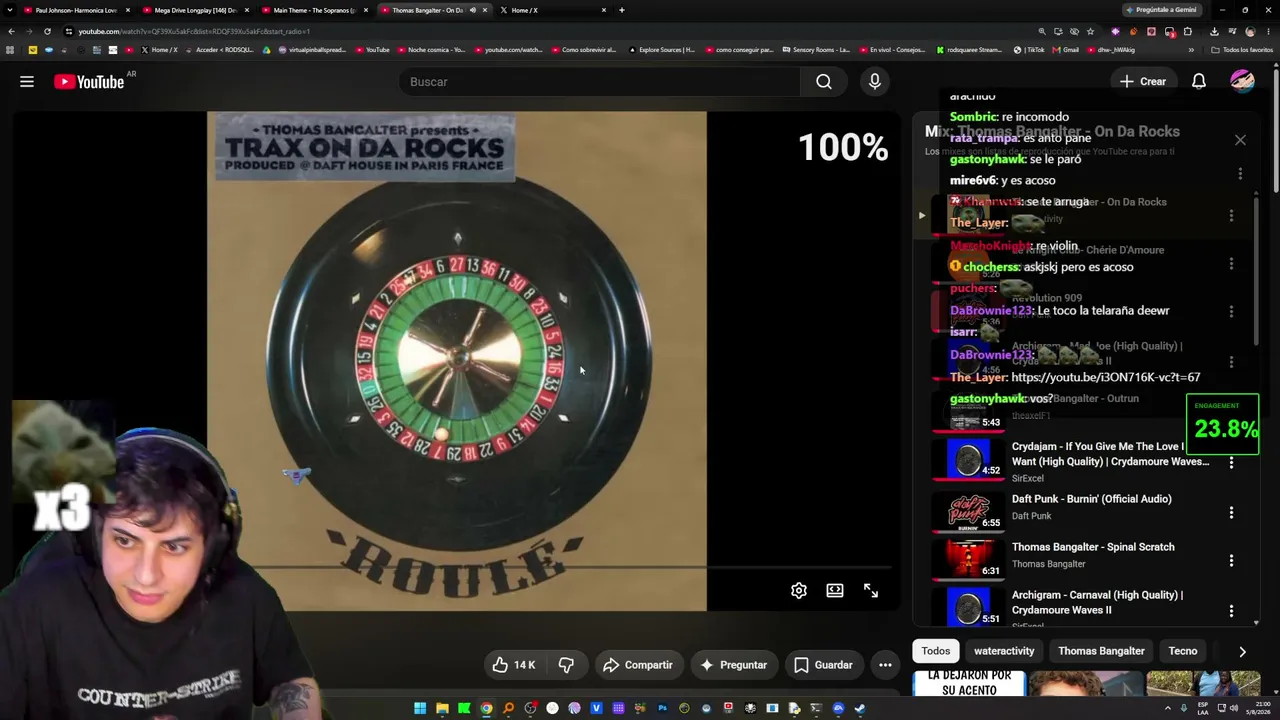Go back in browser history
The image size is (1280, 720).
click(11, 31)
